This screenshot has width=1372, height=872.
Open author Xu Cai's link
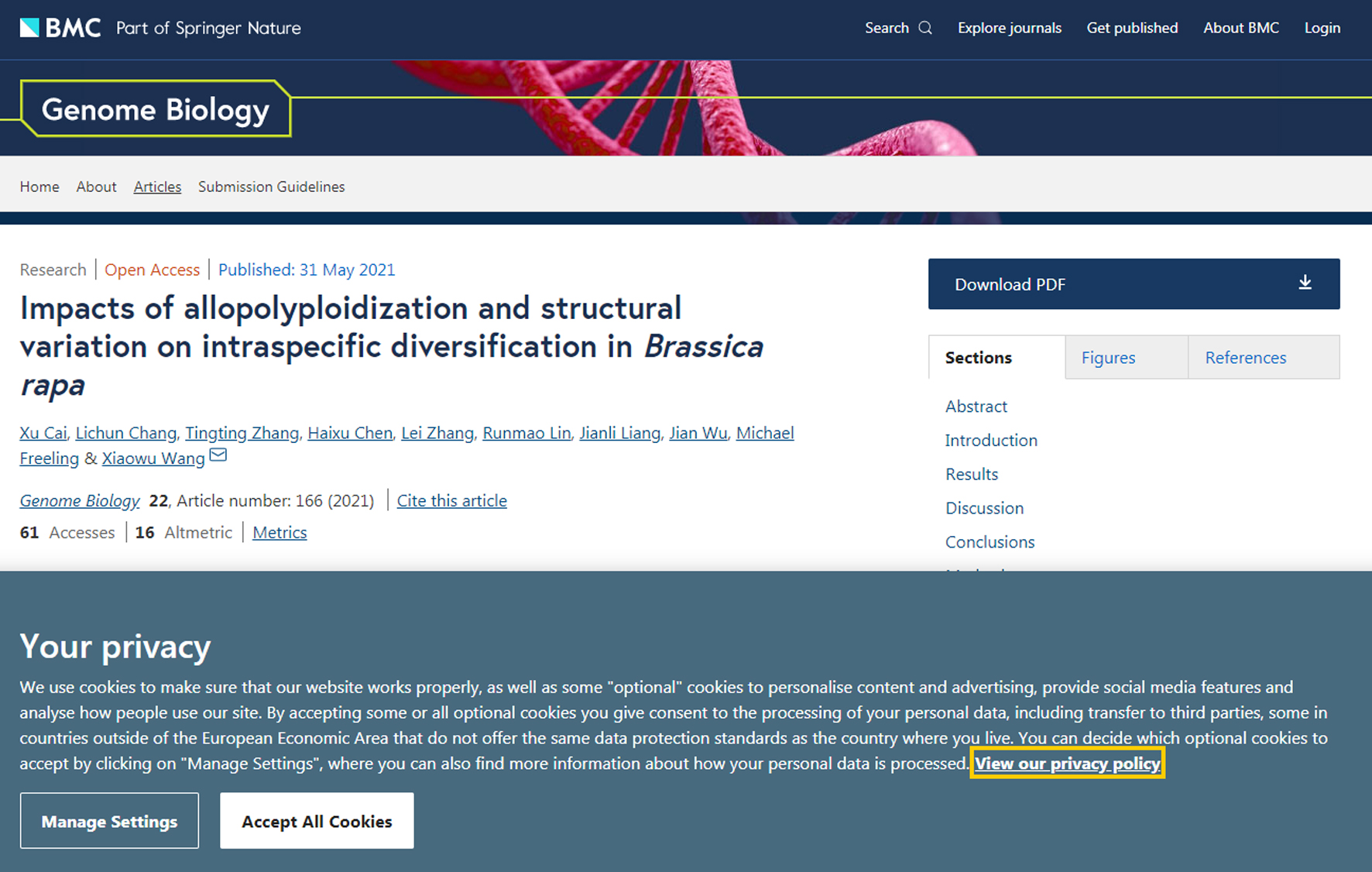pyautogui.click(x=43, y=433)
